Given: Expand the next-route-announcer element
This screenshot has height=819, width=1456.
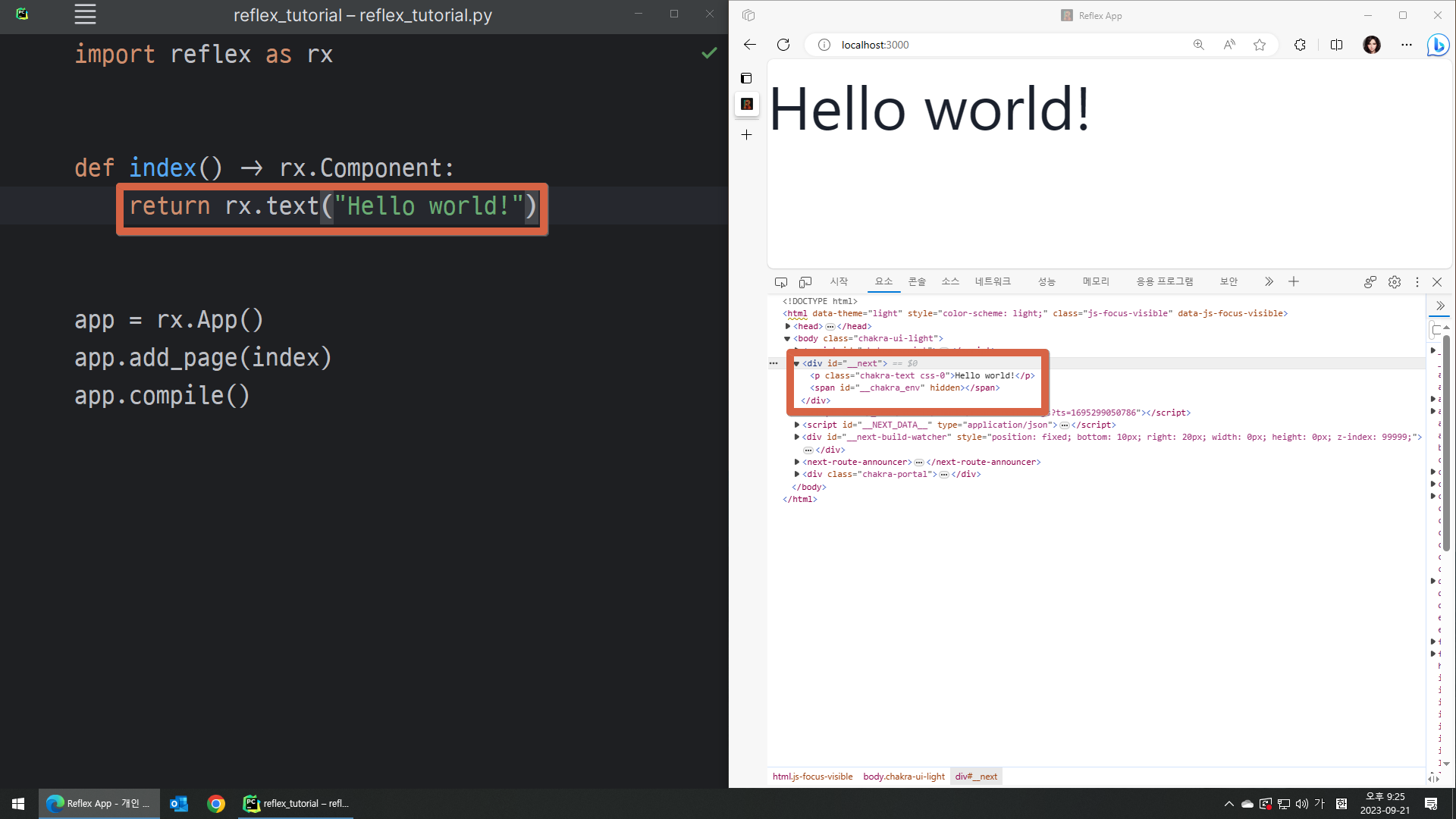Looking at the screenshot, I should coord(797,462).
